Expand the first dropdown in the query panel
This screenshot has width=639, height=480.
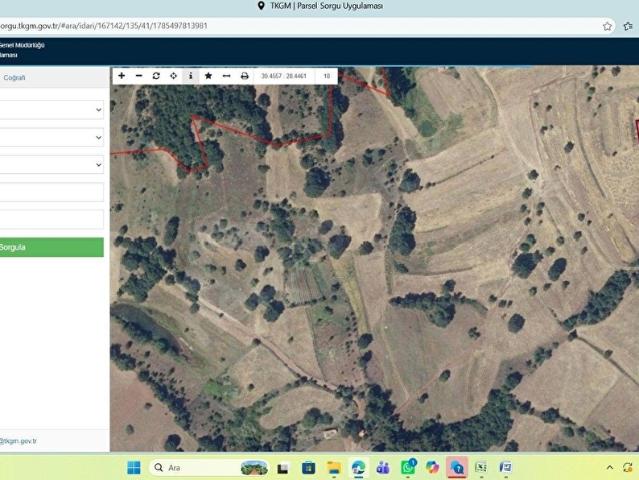tap(51, 110)
